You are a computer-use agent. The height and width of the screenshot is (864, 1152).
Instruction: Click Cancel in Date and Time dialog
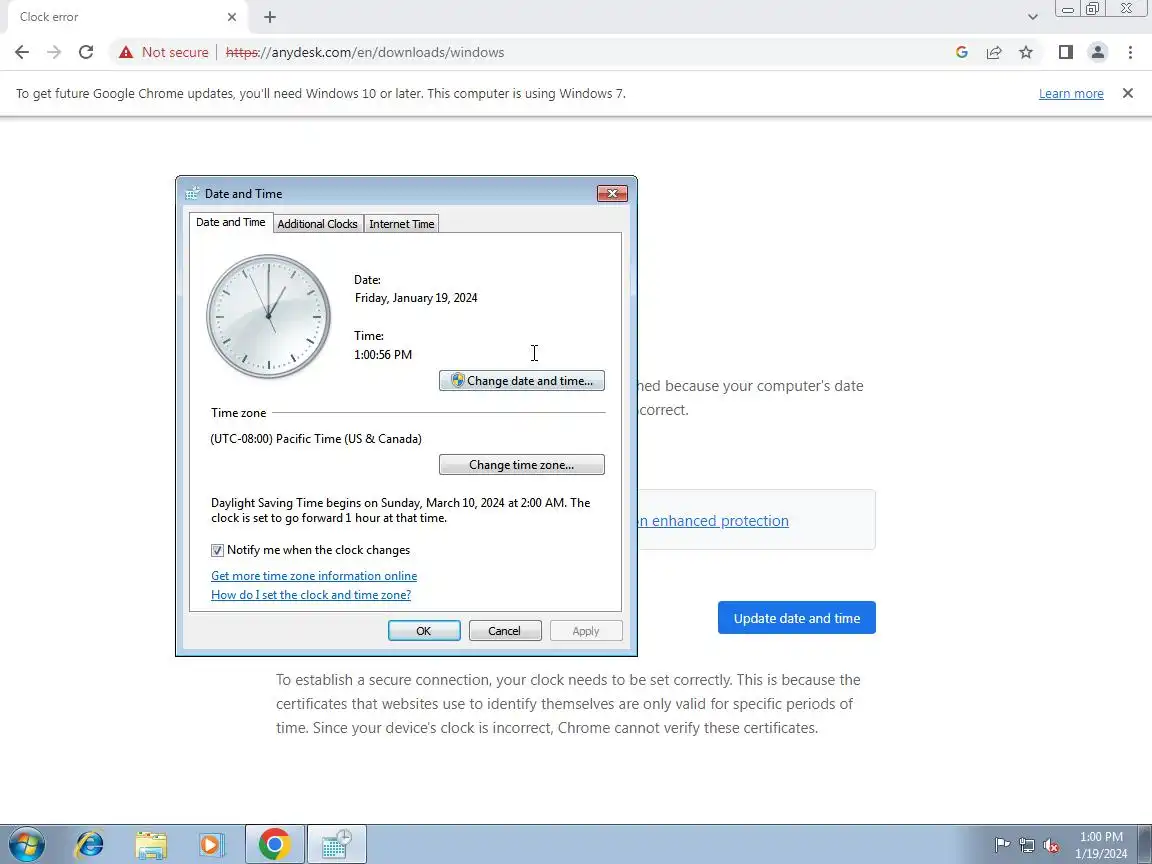pyautogui.click(x=505, y=631)
